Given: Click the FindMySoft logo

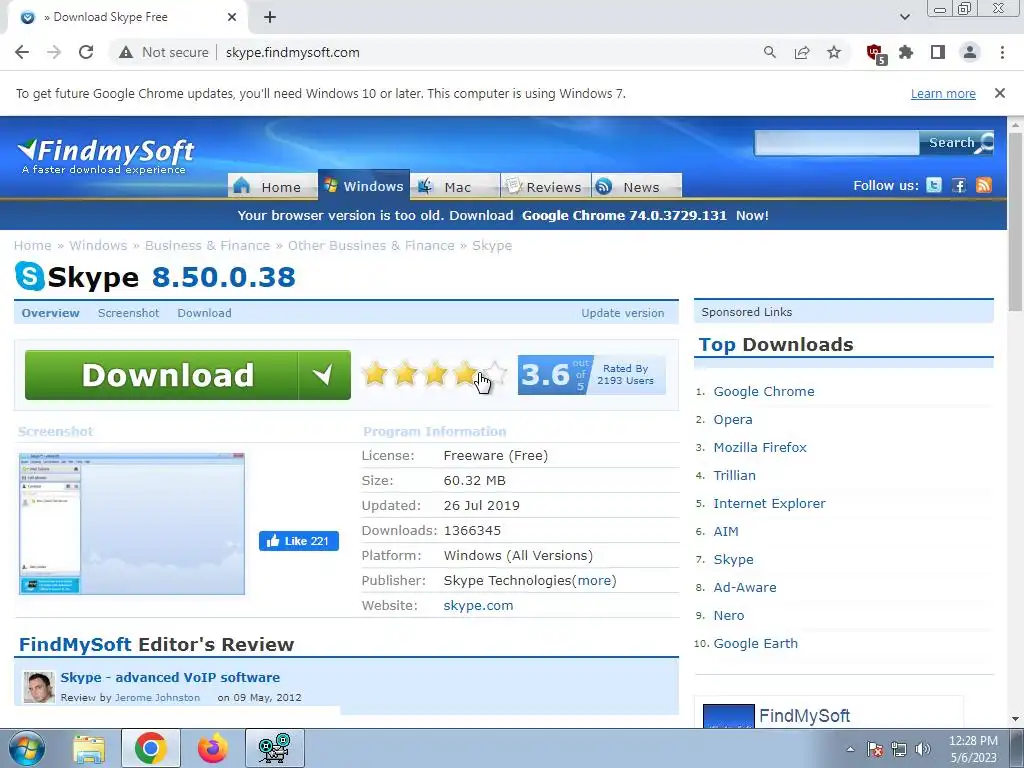Looking at the screenshot, I should 106,156.
